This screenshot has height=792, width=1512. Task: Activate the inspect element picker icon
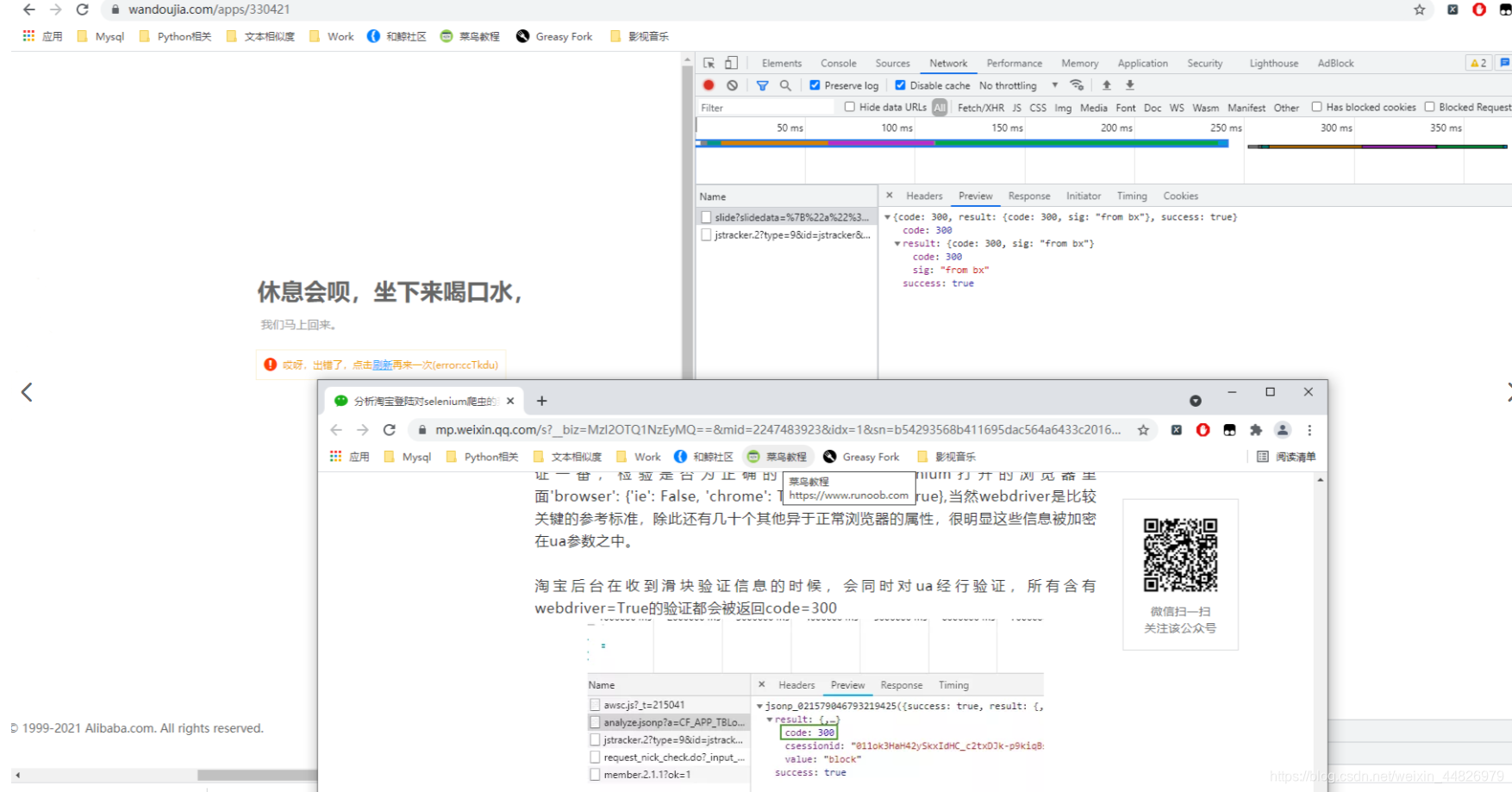[x=709, y=63]
